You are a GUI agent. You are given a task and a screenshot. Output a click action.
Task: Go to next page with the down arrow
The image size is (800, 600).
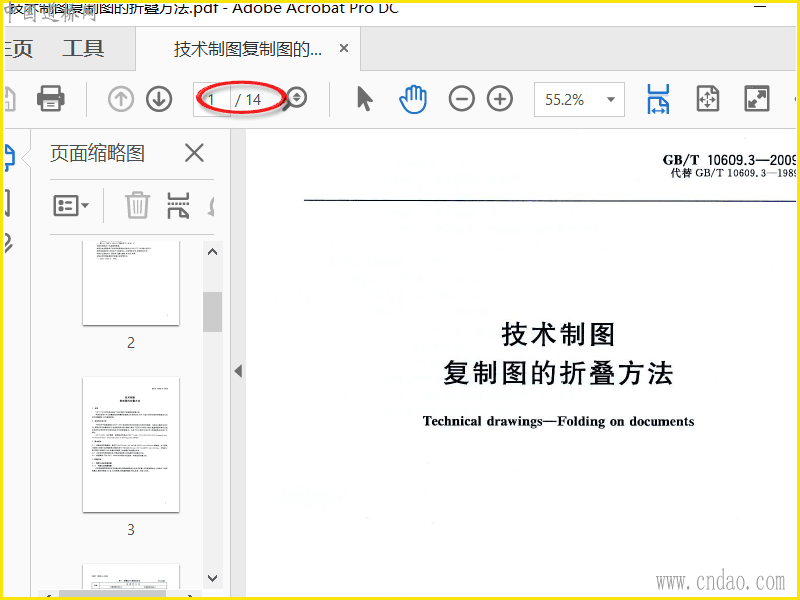coord(159,99)
